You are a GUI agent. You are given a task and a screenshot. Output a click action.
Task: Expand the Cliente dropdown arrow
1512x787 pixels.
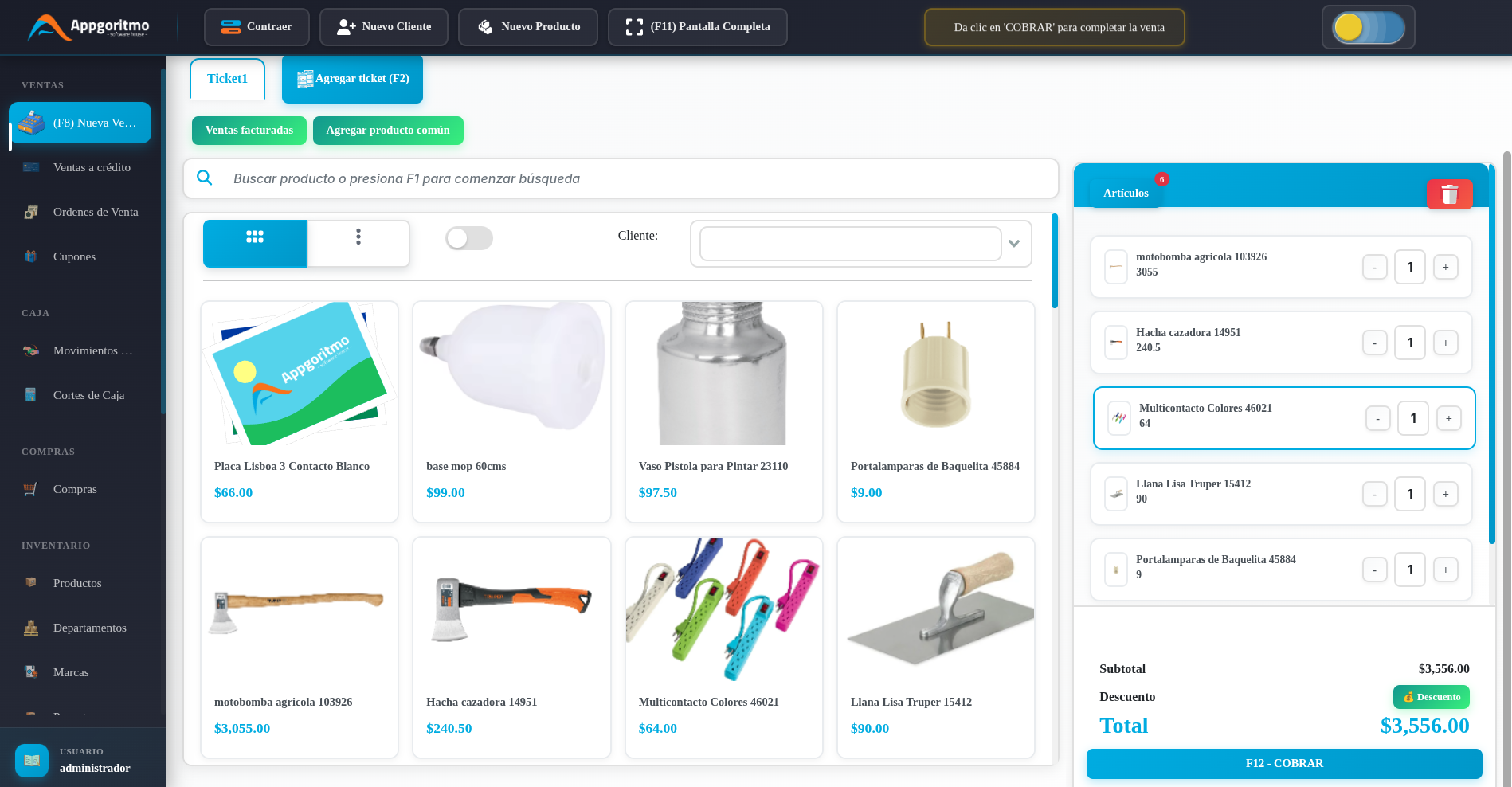pos(1014,244)
